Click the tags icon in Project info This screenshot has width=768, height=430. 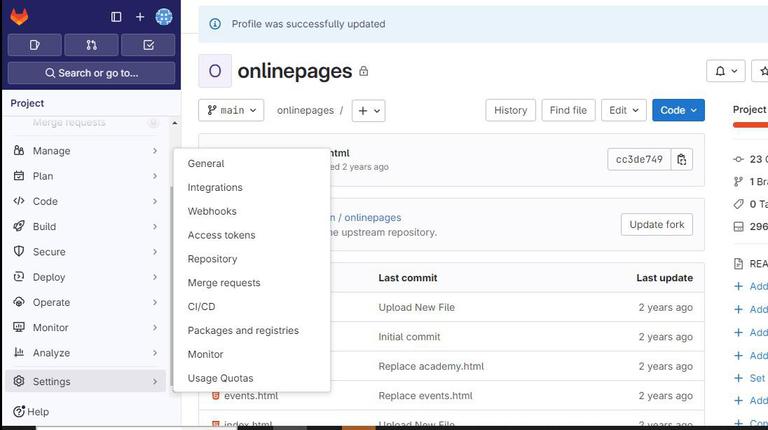click(x=738, y=204)
